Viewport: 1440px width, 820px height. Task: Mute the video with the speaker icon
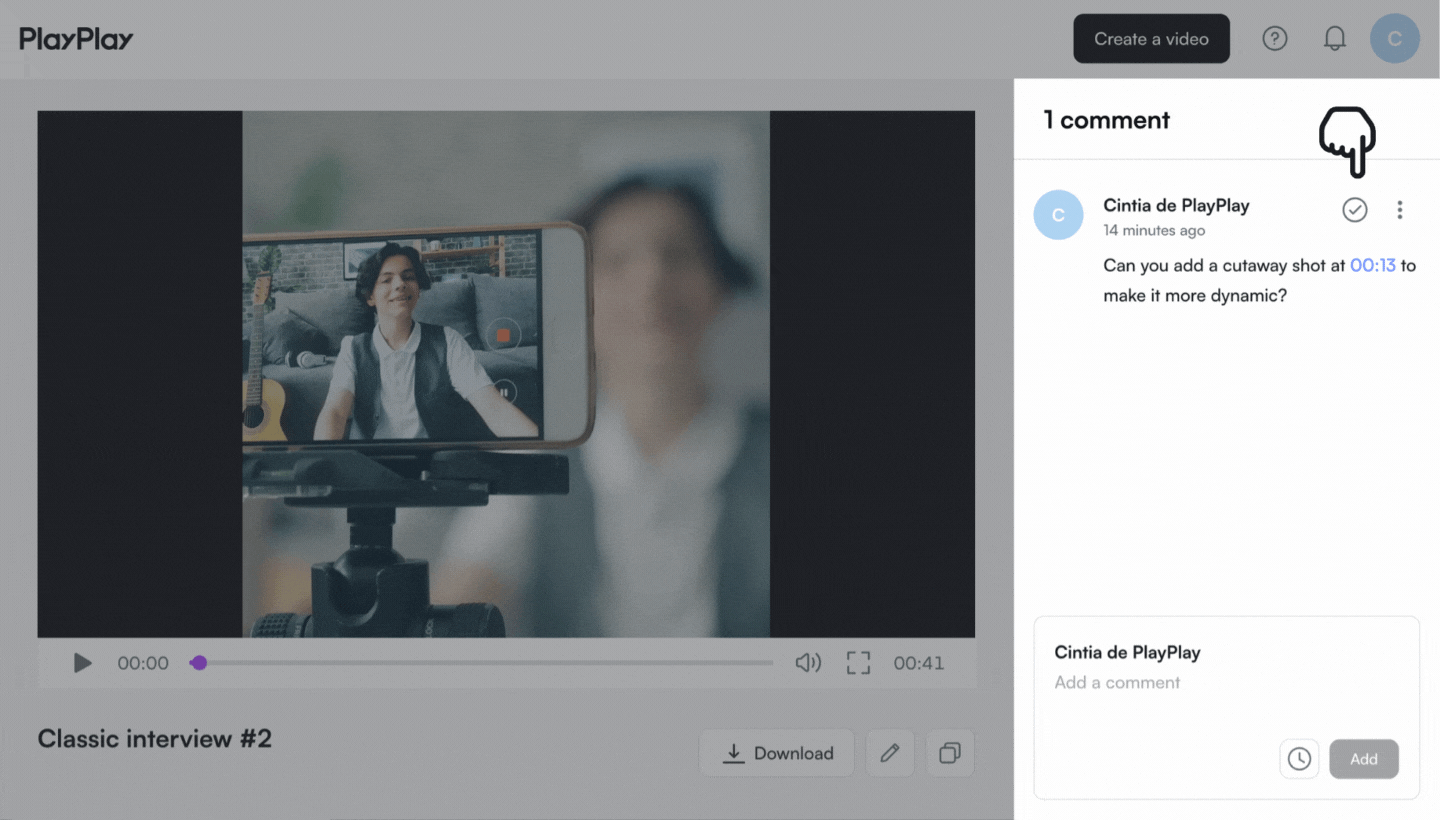coord(808,662)
